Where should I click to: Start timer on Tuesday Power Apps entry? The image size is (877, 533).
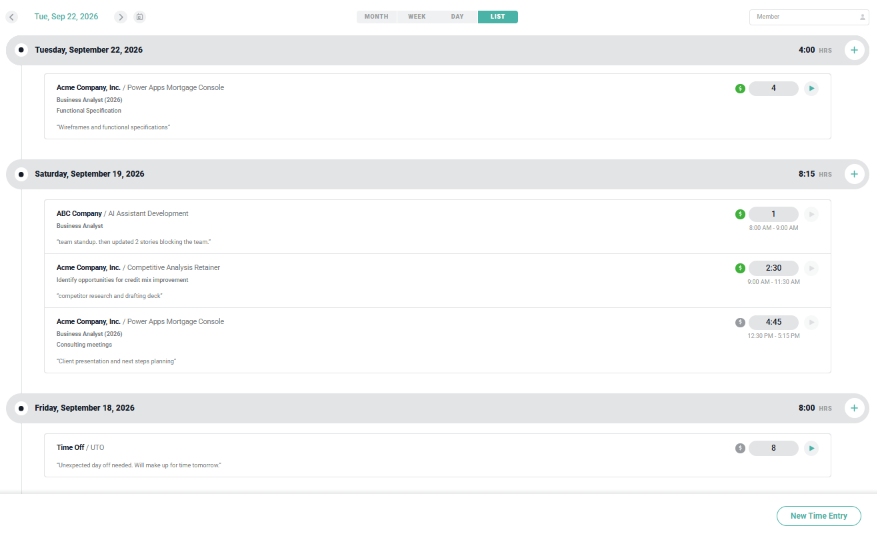(811, 88)
